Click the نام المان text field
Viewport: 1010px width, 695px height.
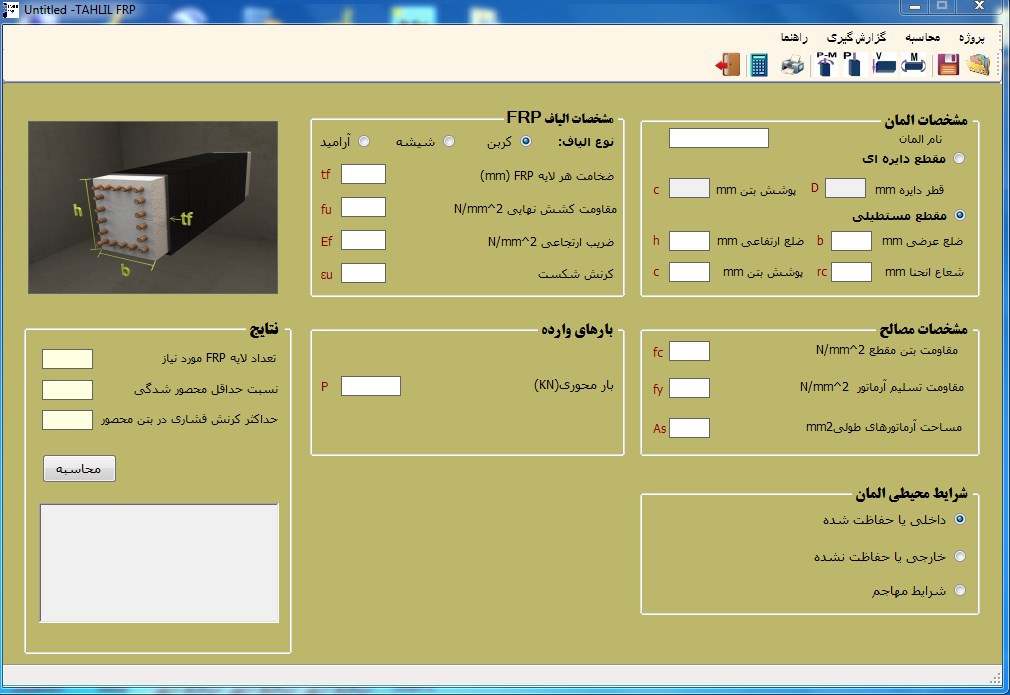click(718, 138)
